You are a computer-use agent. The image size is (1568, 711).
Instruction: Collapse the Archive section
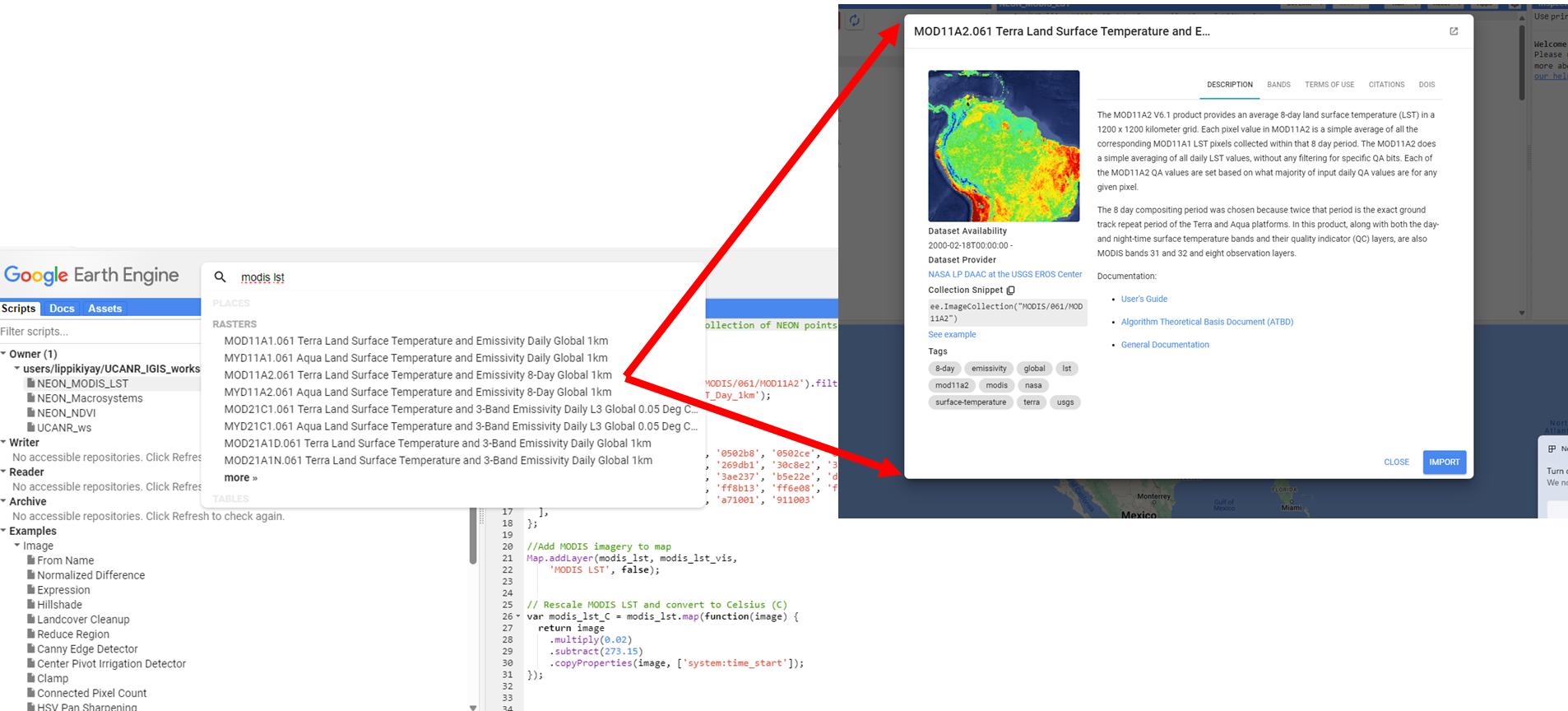tap(4, 502)
